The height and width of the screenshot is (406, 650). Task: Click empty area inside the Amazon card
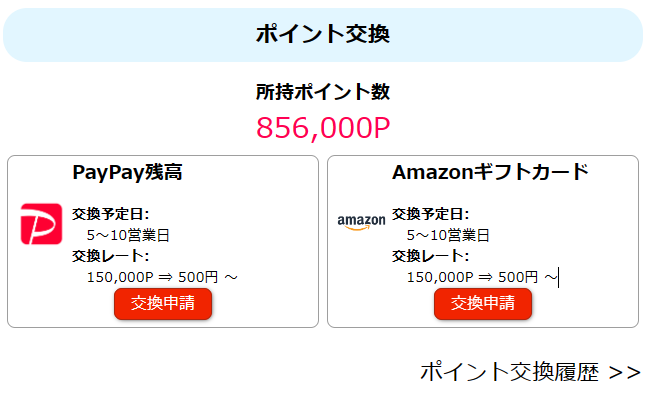click(x=590, y=230)
